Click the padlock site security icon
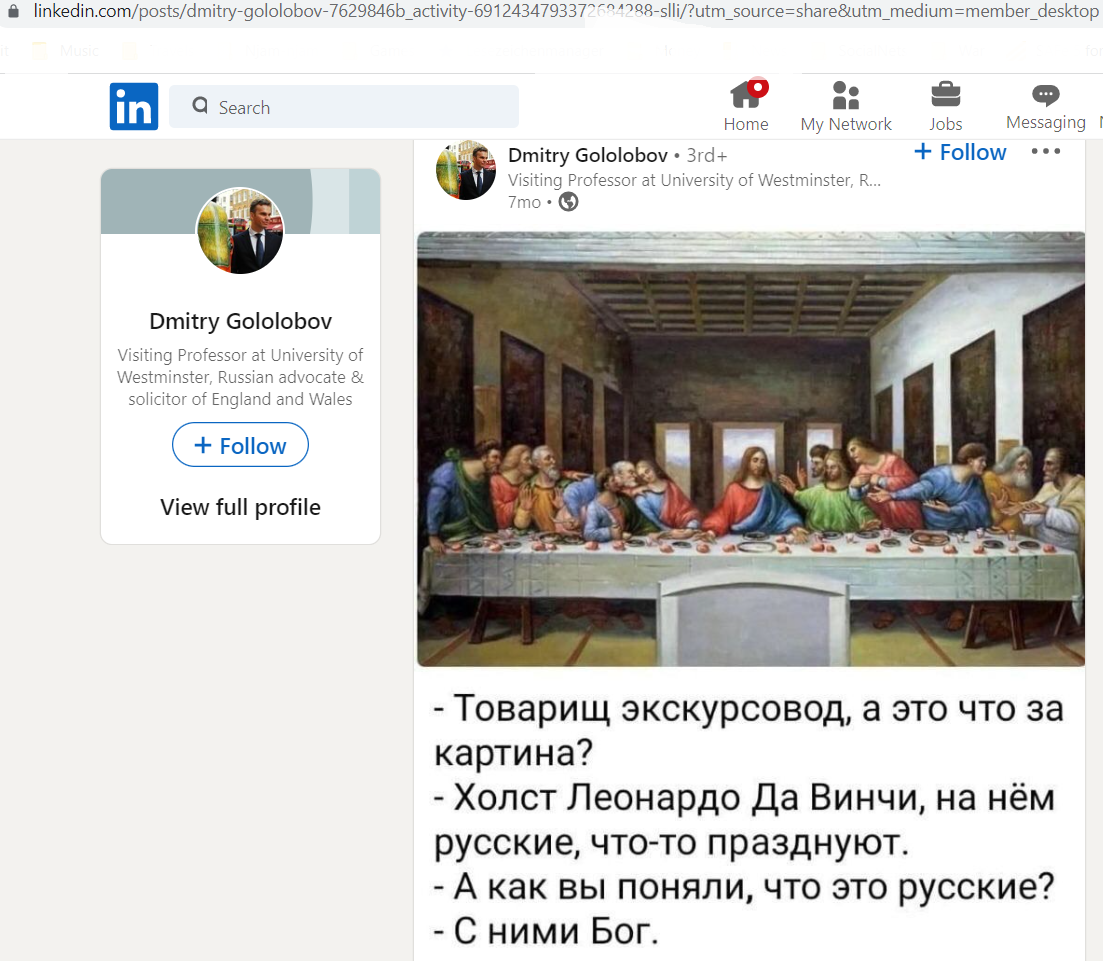 point(13,11)
